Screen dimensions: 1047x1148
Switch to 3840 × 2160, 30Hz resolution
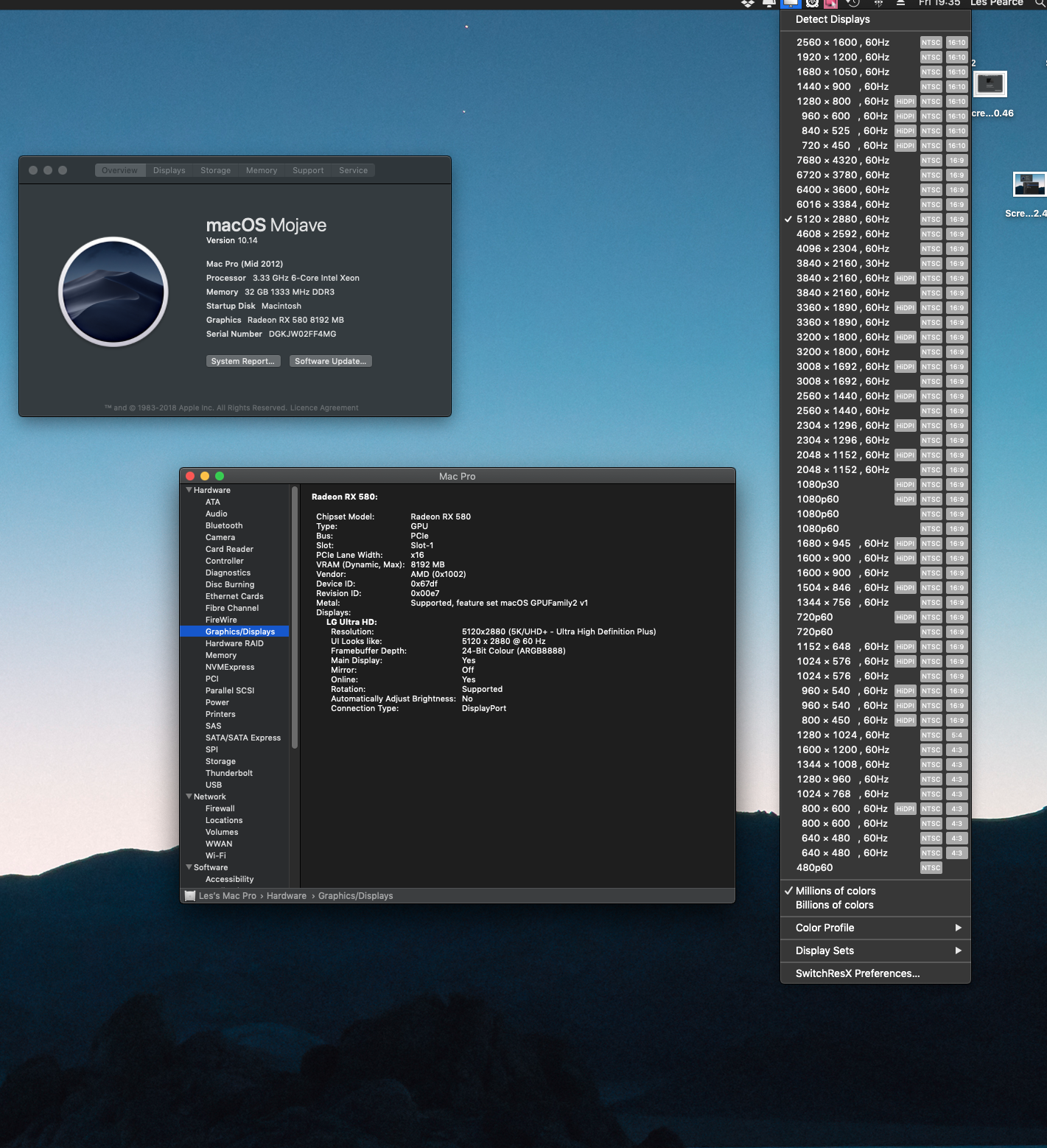(x=875, y=263)
